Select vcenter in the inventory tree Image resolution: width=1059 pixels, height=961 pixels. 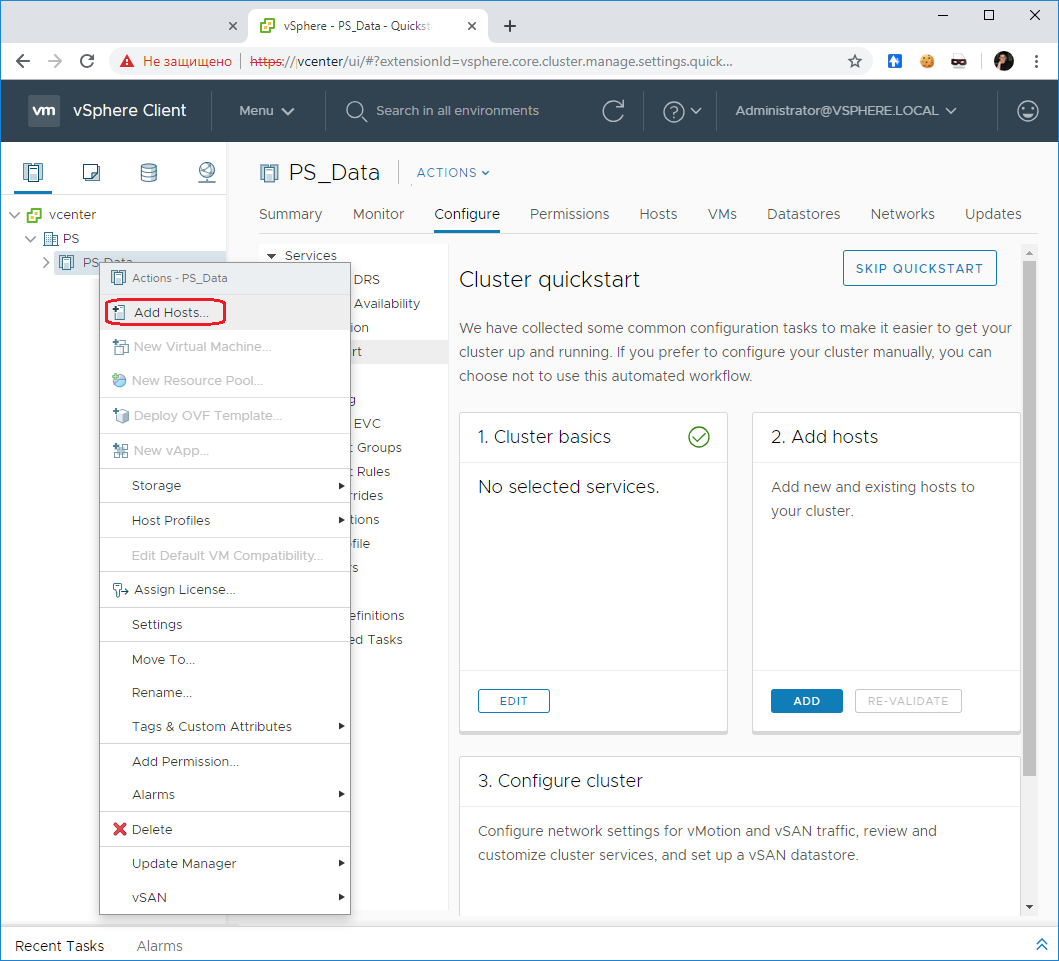click(72, 215)
